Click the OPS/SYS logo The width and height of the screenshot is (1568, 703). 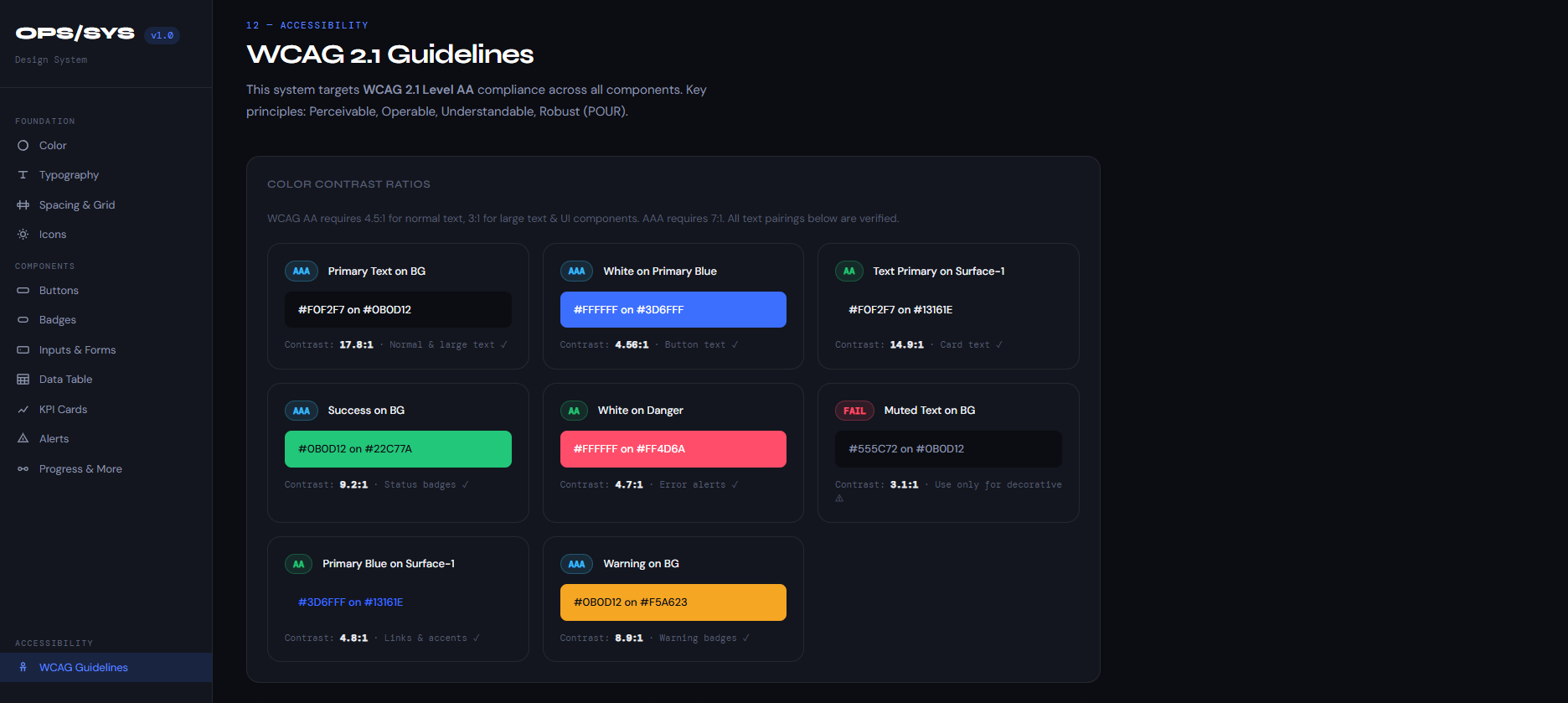click(74, 33)
